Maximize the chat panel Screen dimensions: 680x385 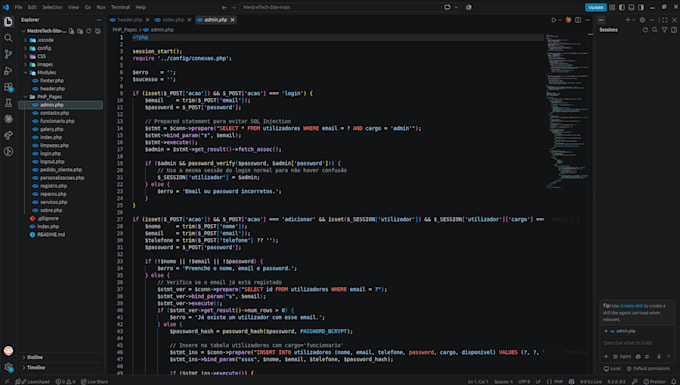point(665,20)
